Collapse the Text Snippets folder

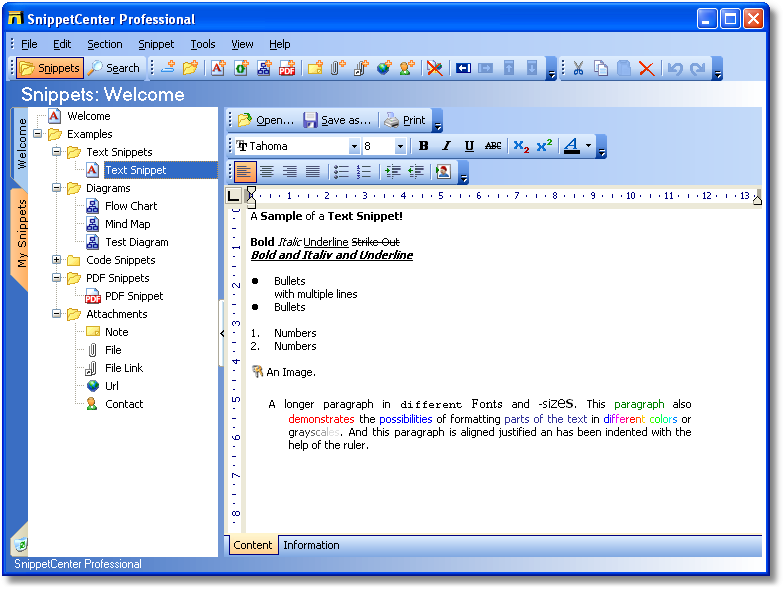coord(56,152)
